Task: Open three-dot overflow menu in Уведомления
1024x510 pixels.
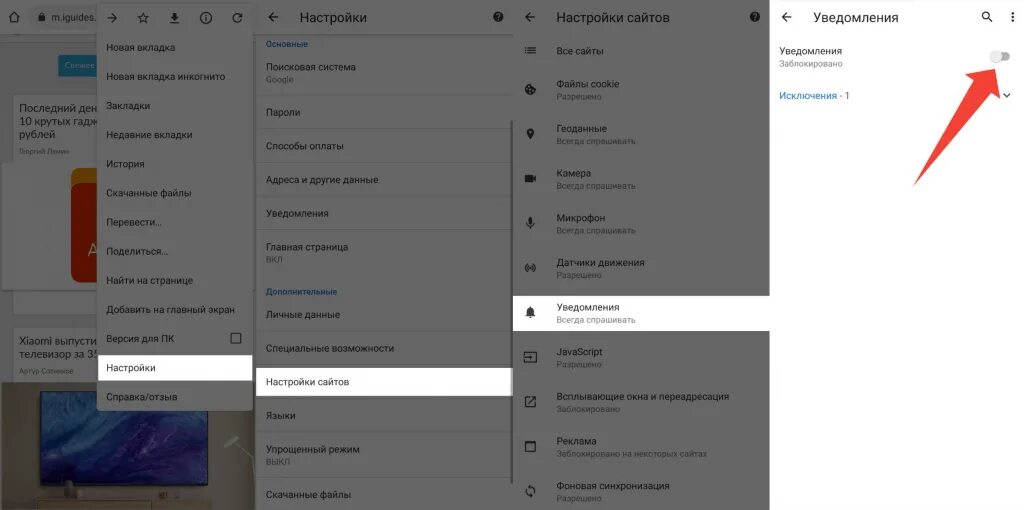Action: pos(1013,17)
